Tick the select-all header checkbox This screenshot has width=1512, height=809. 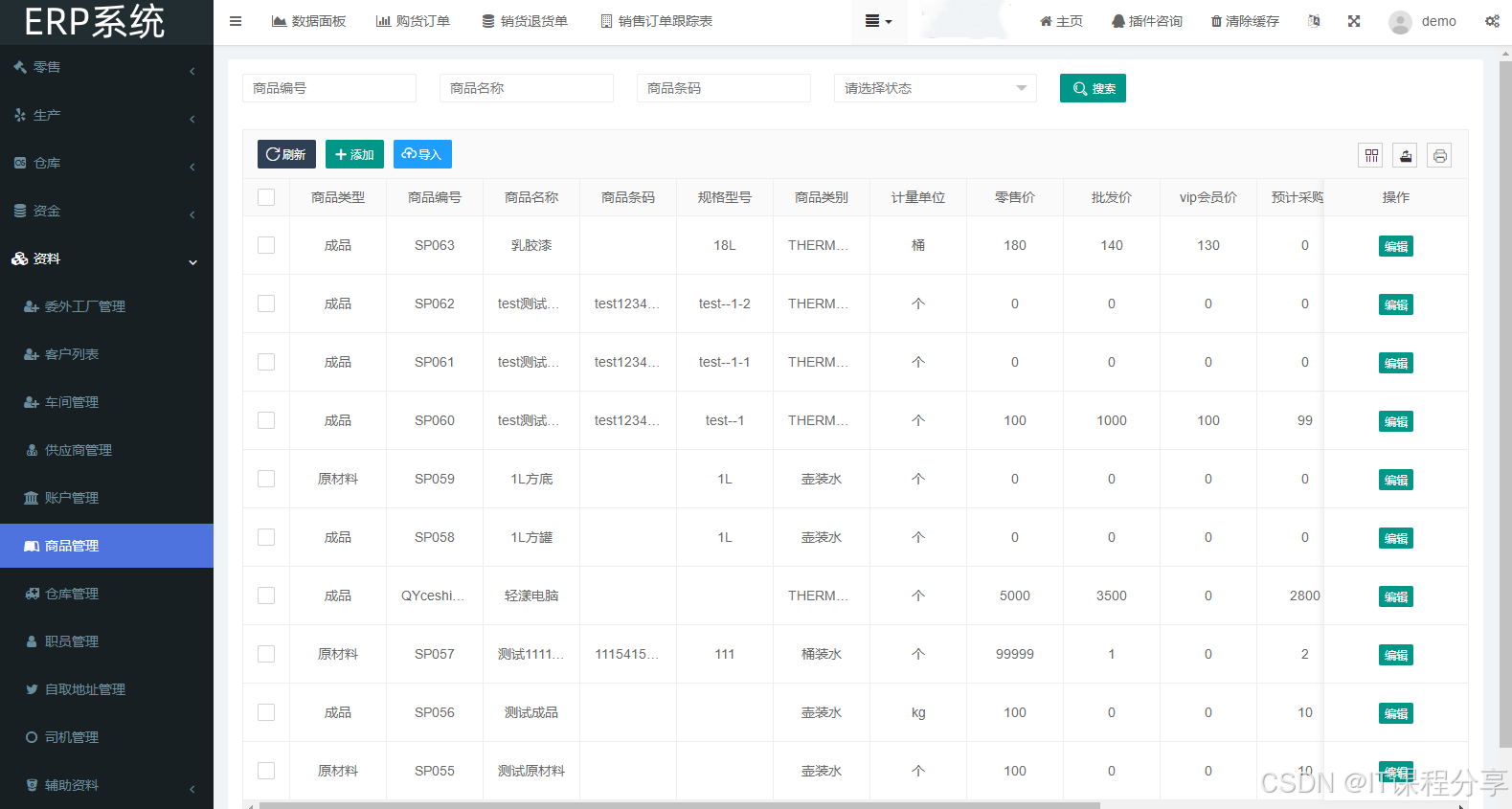266,197
